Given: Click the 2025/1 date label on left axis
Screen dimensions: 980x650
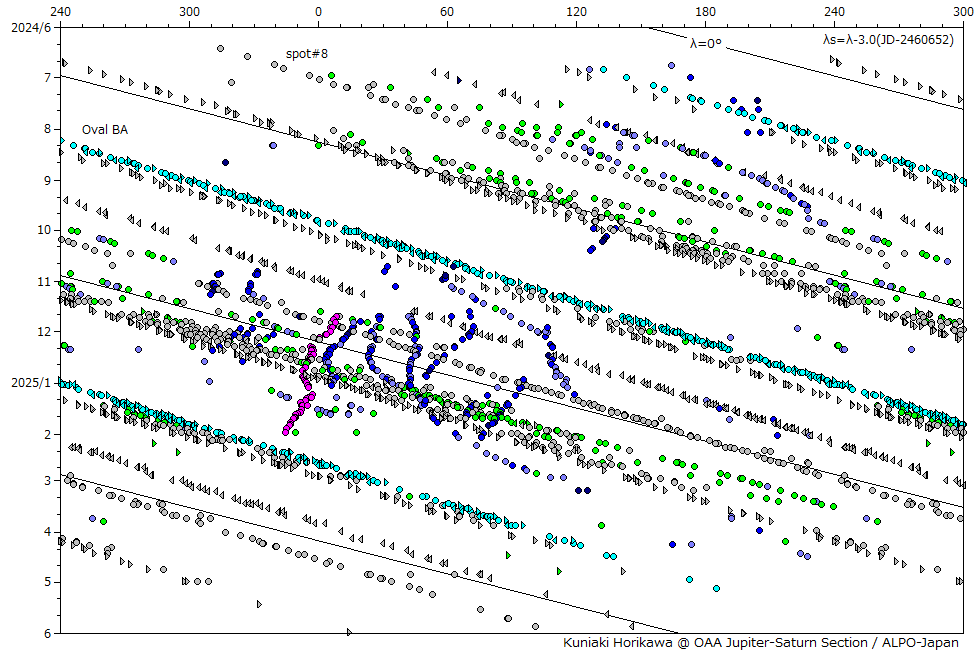Looking at the screenshot, I should 28,383.
